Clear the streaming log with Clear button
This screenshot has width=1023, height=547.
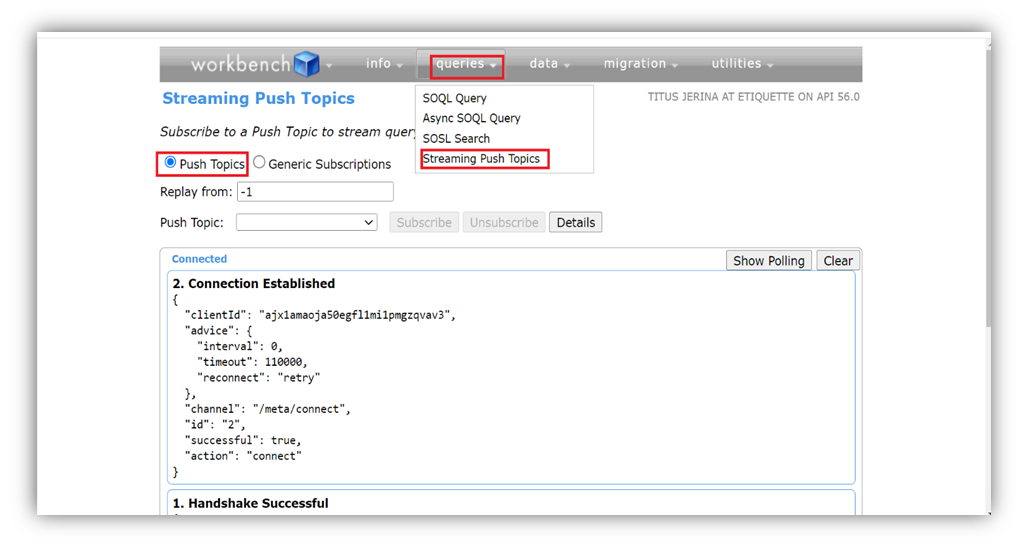point(838,260)
